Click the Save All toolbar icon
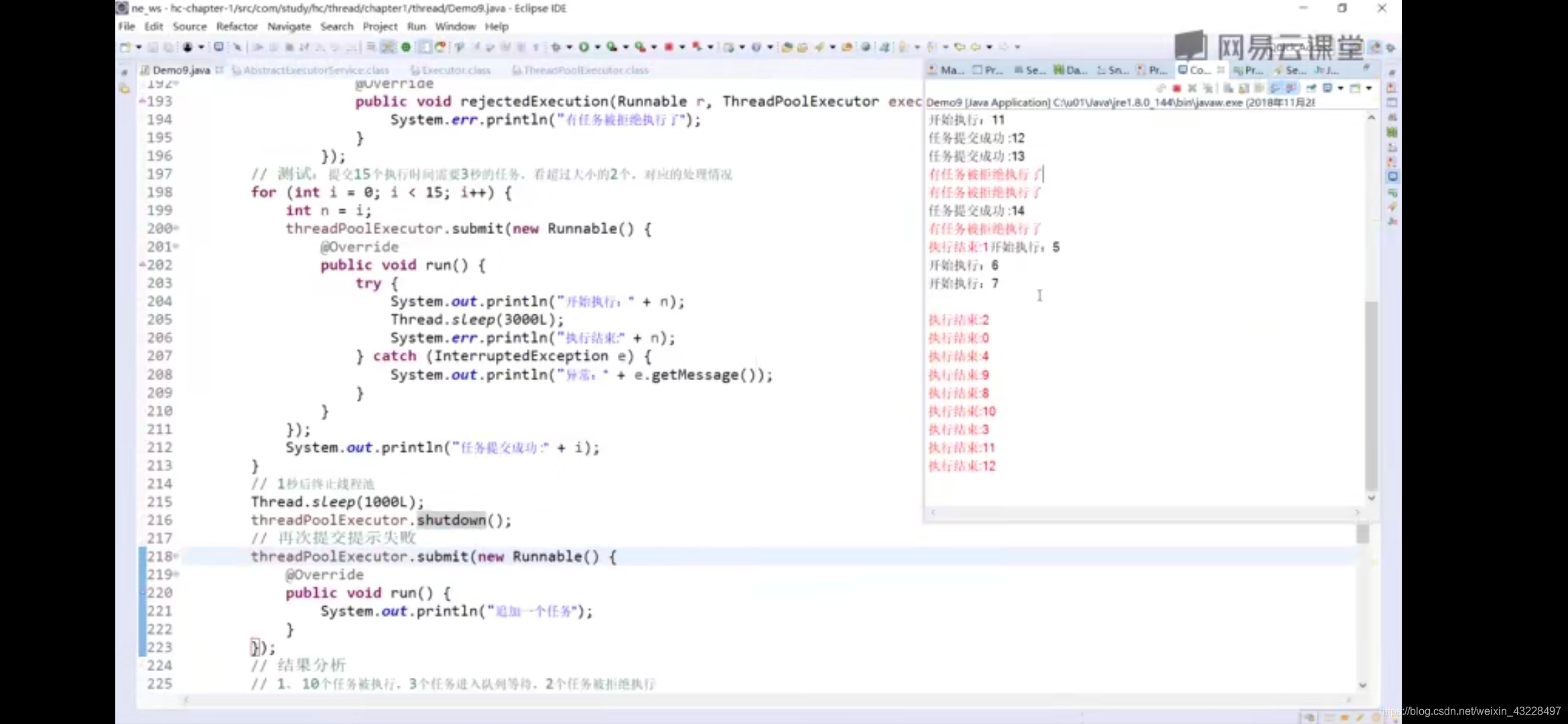 (x=169, y=47)
